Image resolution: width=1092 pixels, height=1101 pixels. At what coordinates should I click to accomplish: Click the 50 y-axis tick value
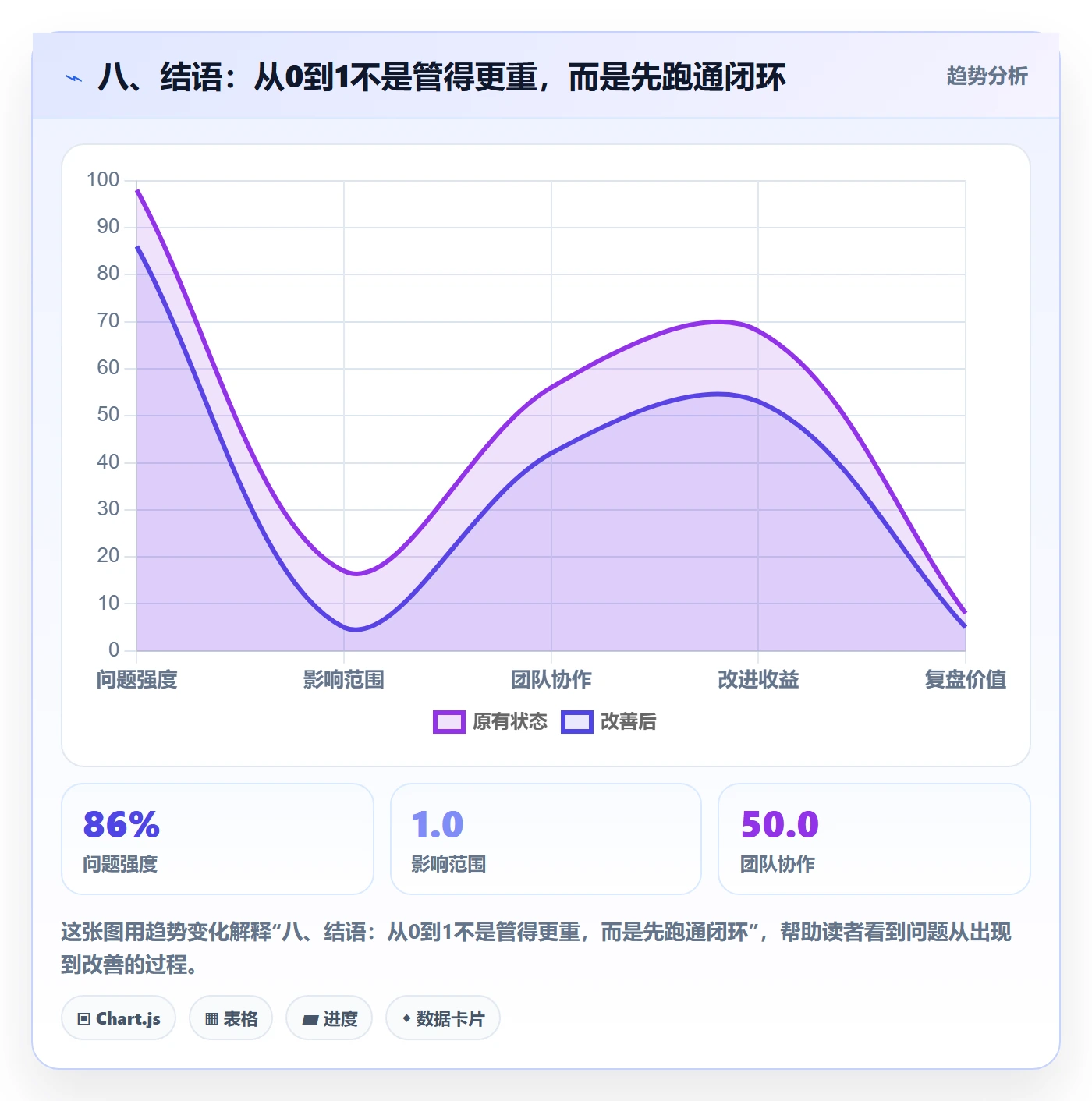[x=108, y=415]
